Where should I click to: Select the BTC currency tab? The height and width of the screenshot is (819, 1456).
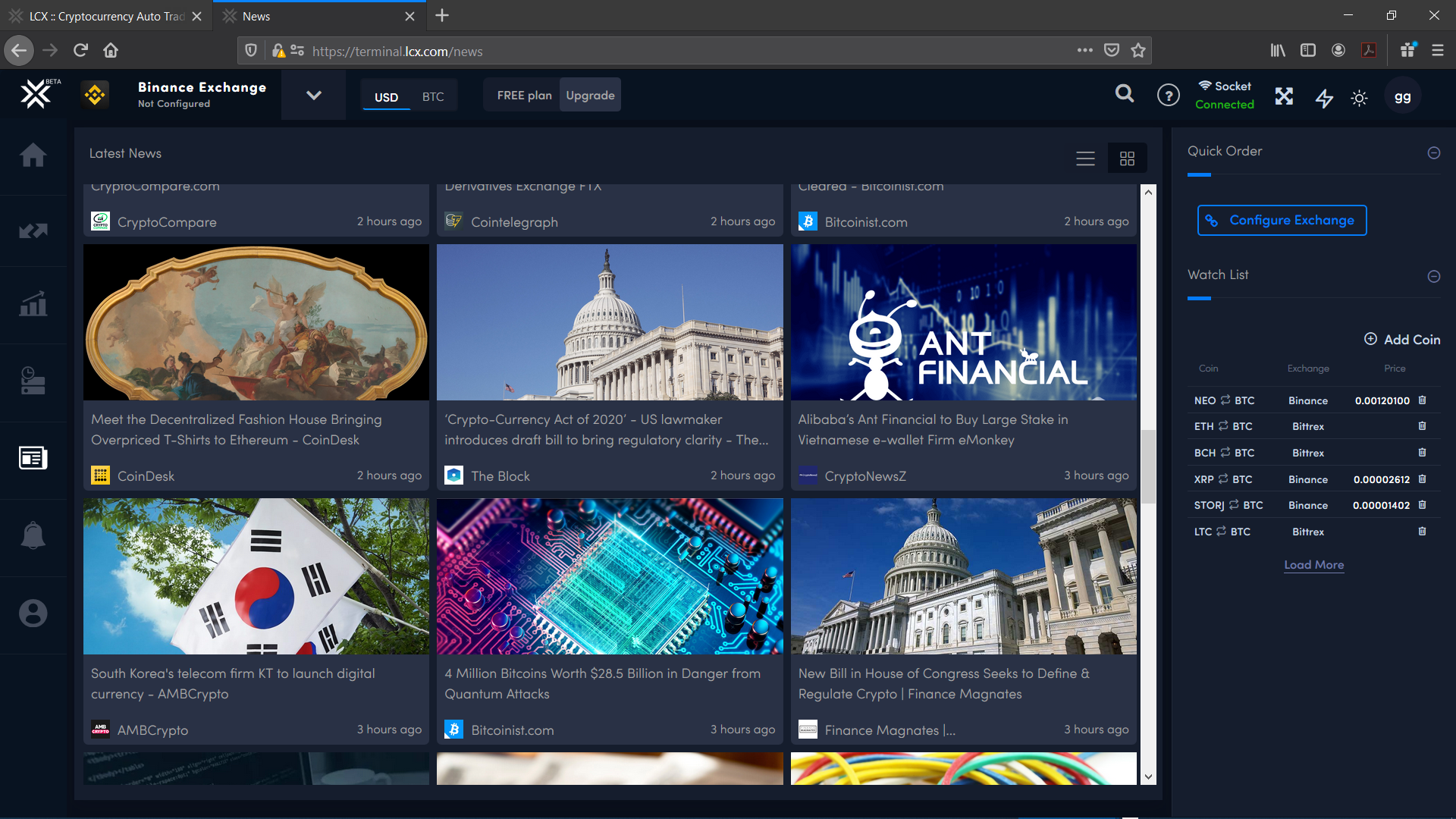(x=433, y=97)
